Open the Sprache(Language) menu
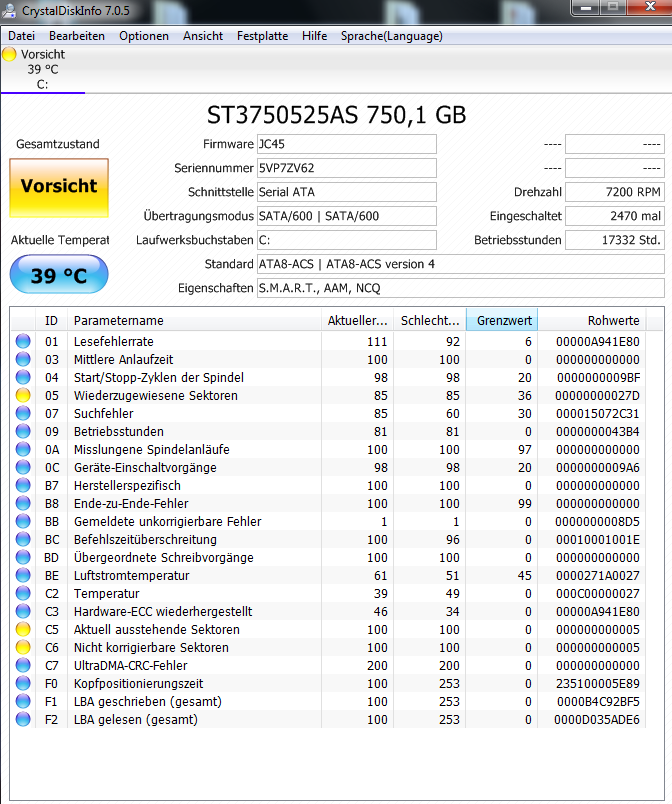The height and width of the screenshot is (804, 672). pyautogui.click(x=392, y=36)
